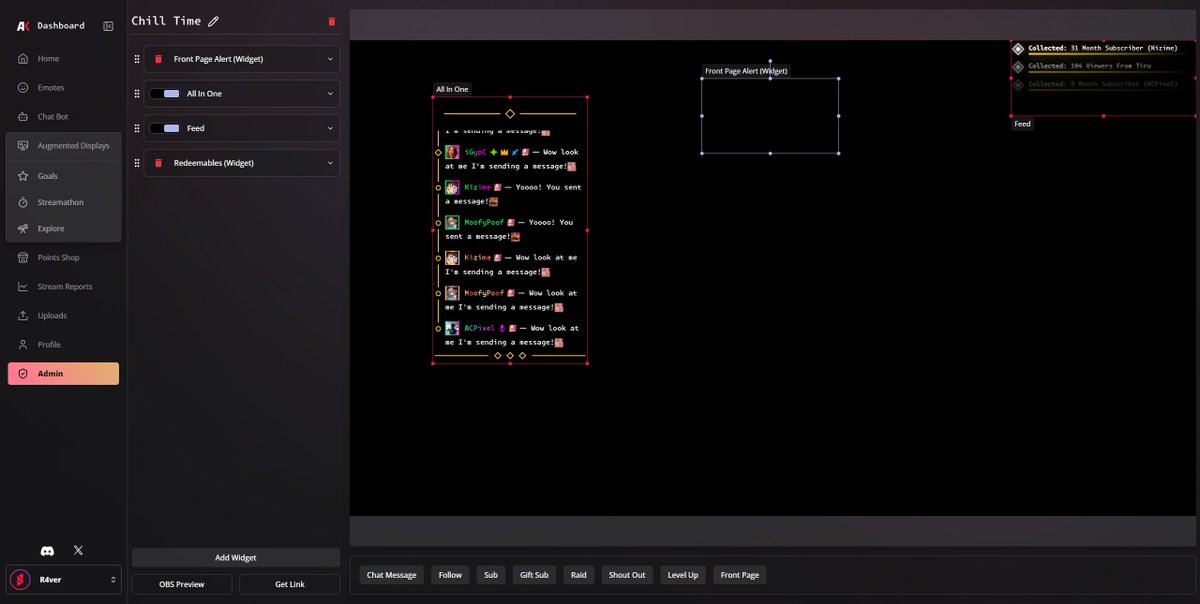Image resolution: width=1200 pixels, height=604 pixels.
Task: Click the Chill Time display title
Action: point(166,21)
